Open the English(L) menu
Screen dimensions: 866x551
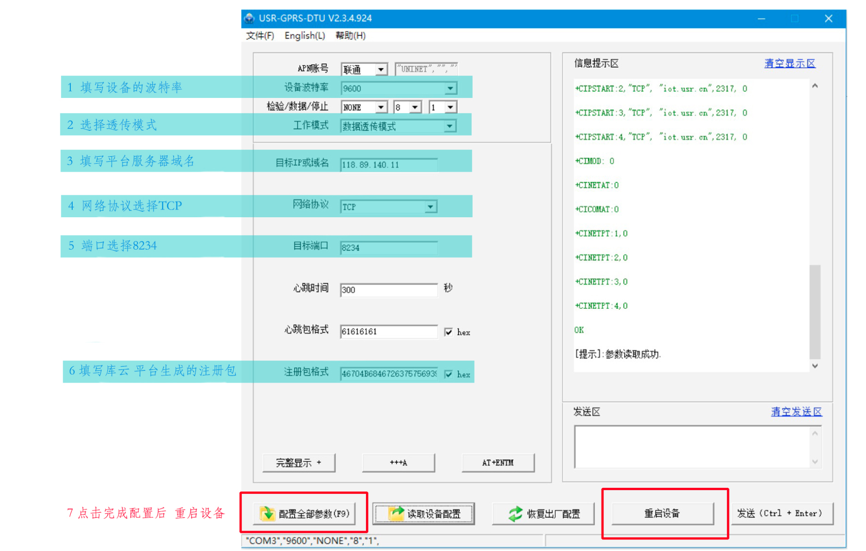[x=304, y=36]
